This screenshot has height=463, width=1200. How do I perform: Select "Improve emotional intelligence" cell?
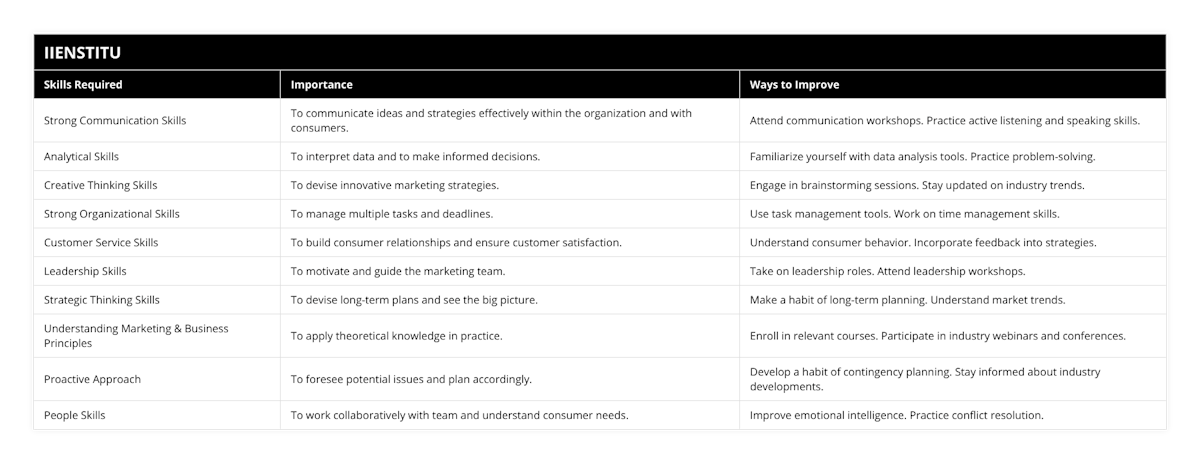(x=896, y=414)
